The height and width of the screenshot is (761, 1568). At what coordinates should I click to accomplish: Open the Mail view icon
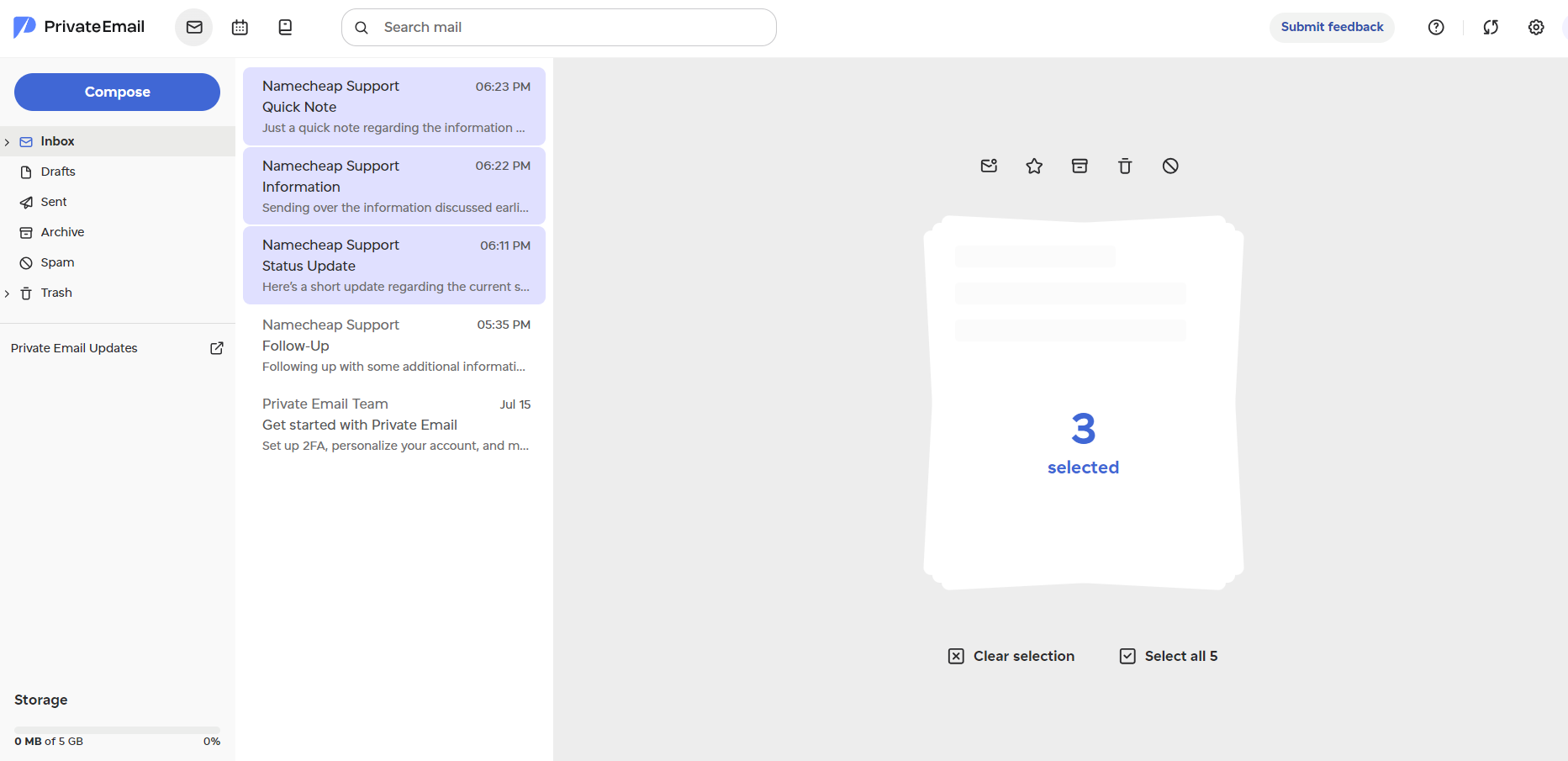point(194,28)
